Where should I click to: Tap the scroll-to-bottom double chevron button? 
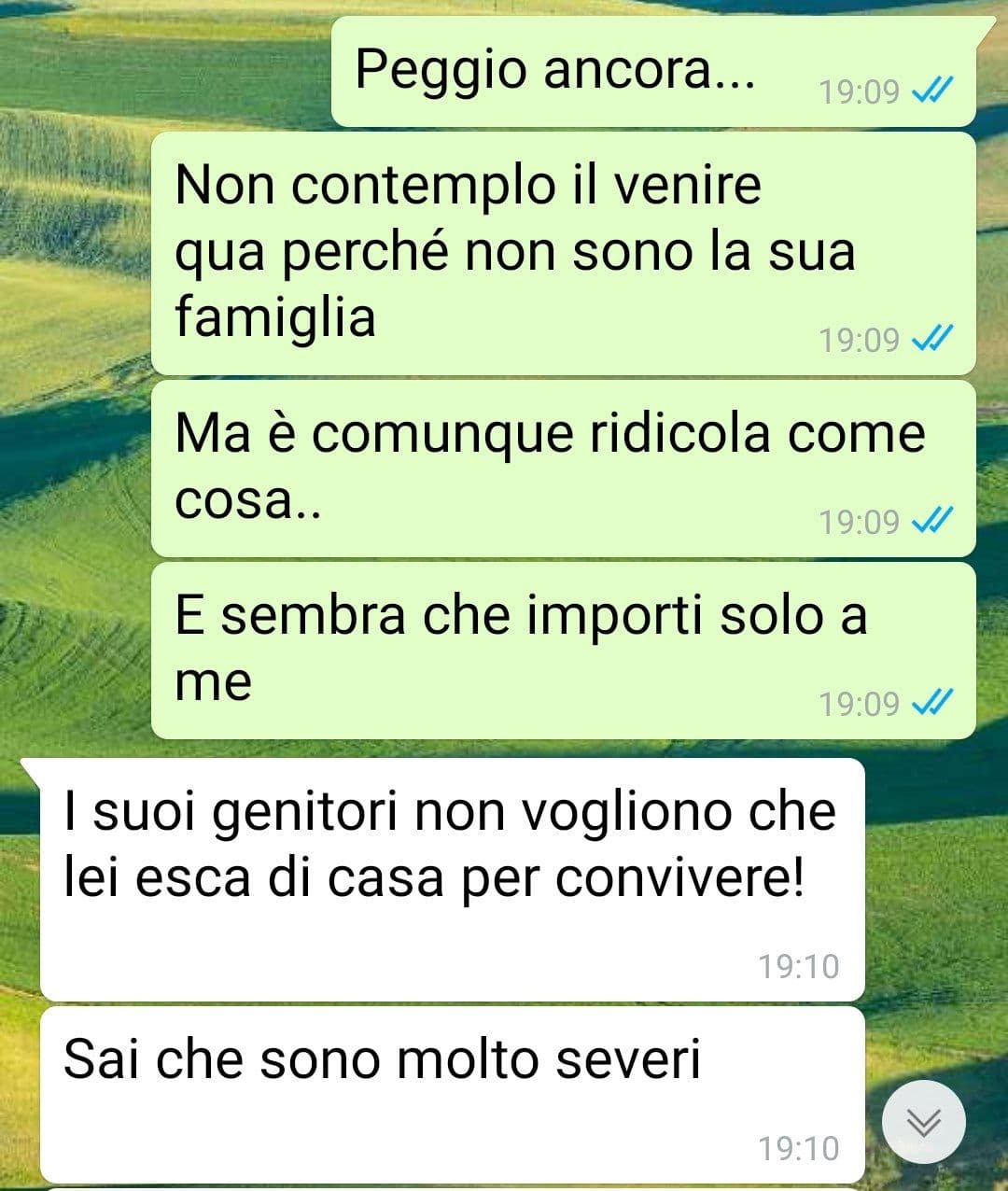(924, 1122)
